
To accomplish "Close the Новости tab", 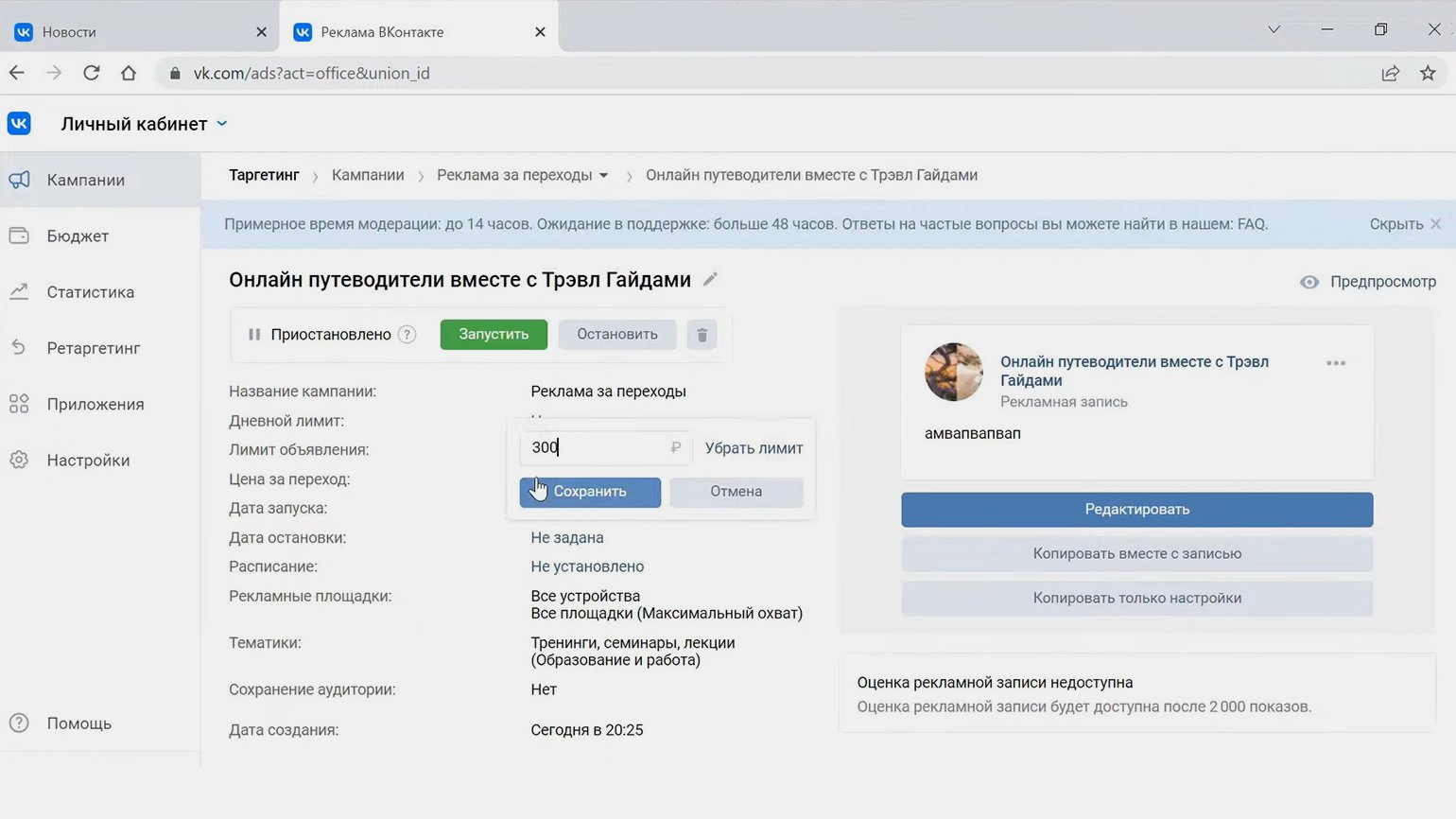I will coord(262,31).
